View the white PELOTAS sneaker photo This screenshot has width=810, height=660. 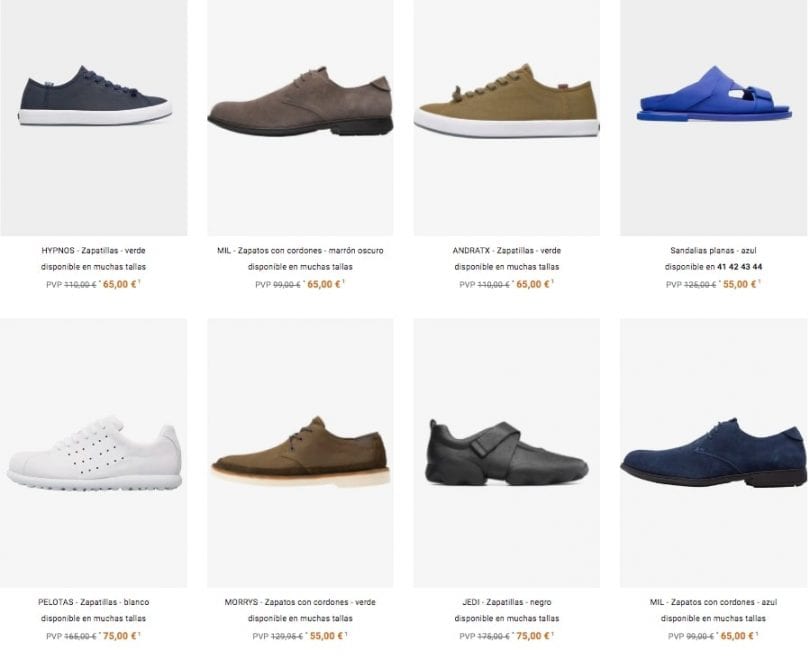pyautogui.click(x=94, y=455)
